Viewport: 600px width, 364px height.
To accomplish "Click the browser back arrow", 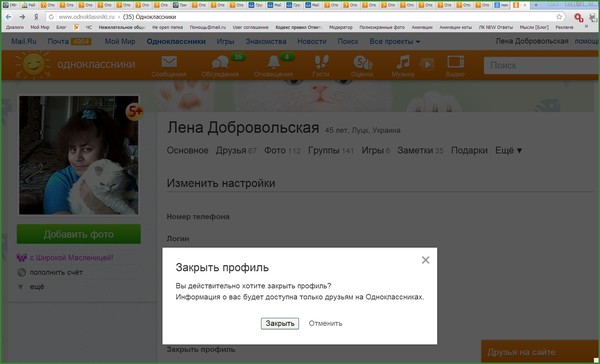I will coord(8,17).
